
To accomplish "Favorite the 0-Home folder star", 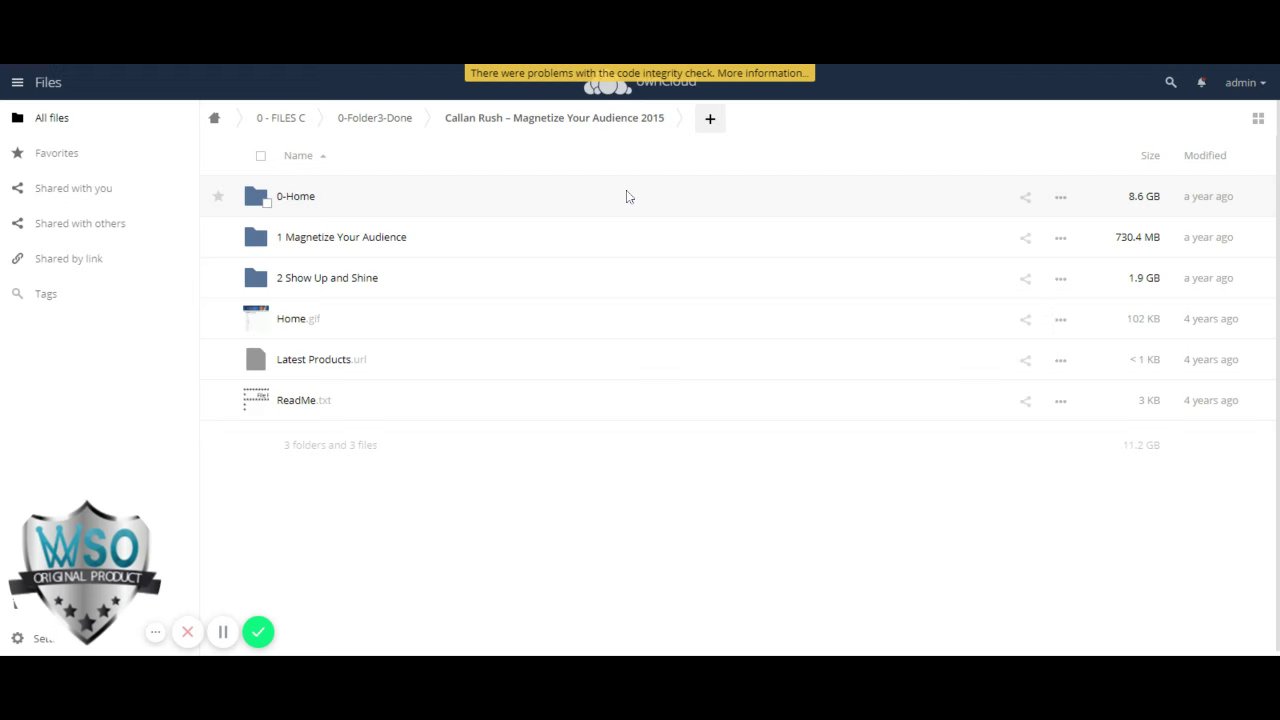I will tap(218, 196).
